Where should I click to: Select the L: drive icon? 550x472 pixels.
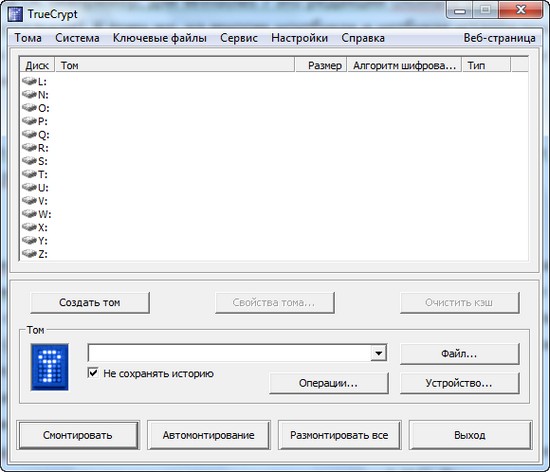point(29,81)
